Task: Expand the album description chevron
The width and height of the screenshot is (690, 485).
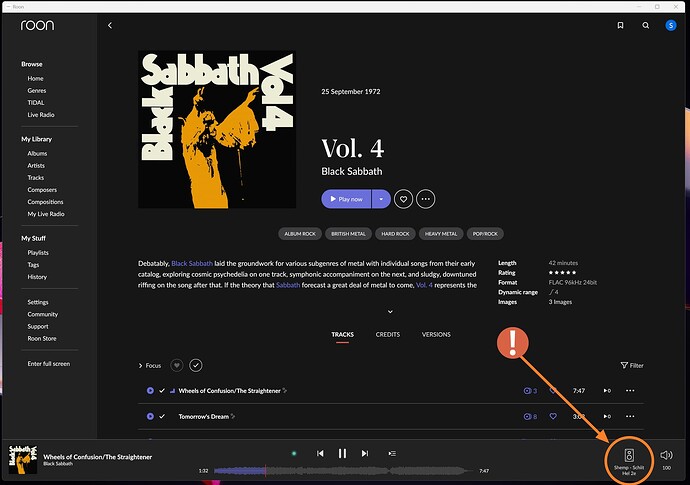Action: click(x=390, y=312)
